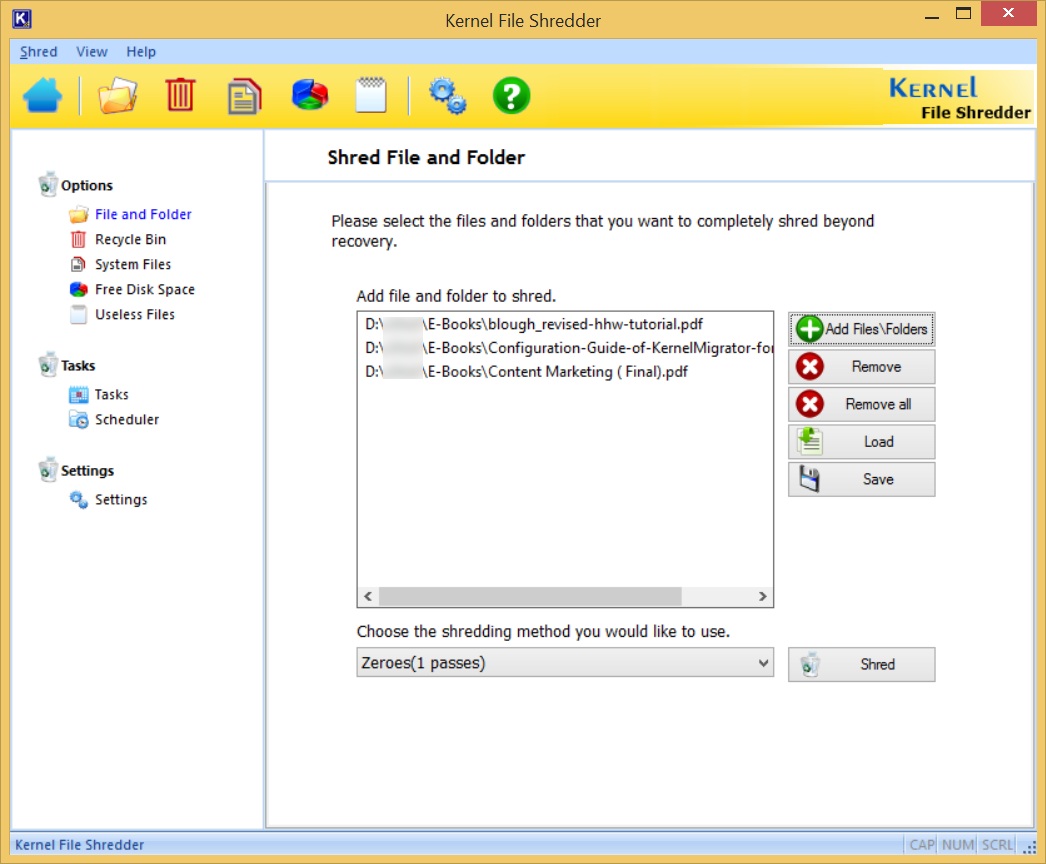The image size is (1046, 864).
Task: Click the SCRL indicator in status bar
Action: [x=997, y=845]
